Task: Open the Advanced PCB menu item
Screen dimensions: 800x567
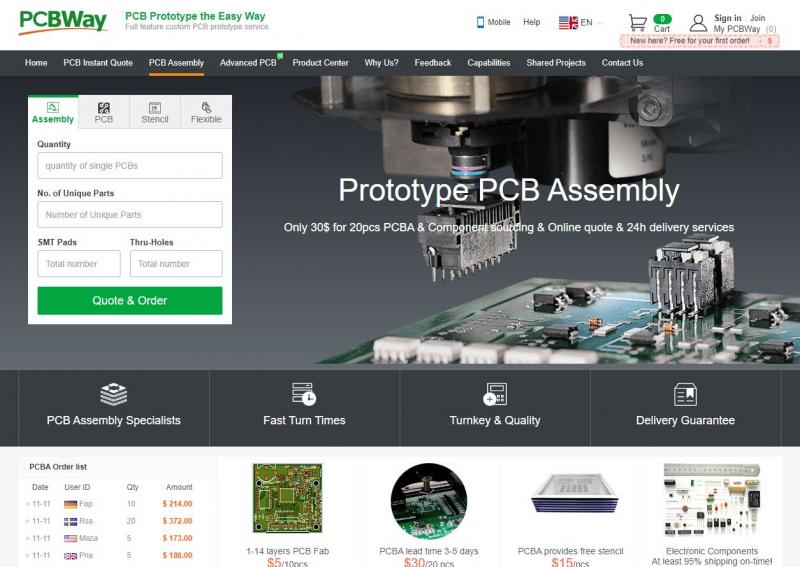Action: 248,63
